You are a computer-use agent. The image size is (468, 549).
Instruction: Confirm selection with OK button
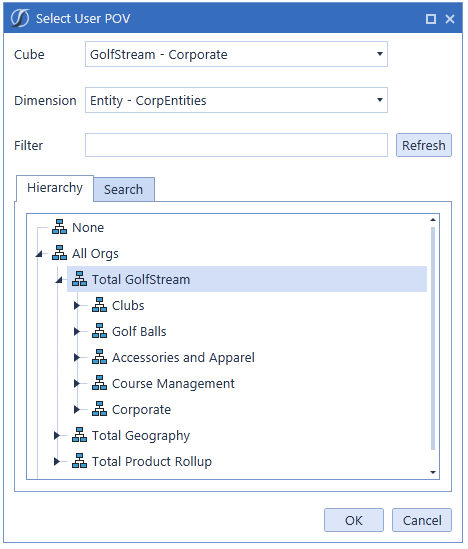tap(354, 521)
